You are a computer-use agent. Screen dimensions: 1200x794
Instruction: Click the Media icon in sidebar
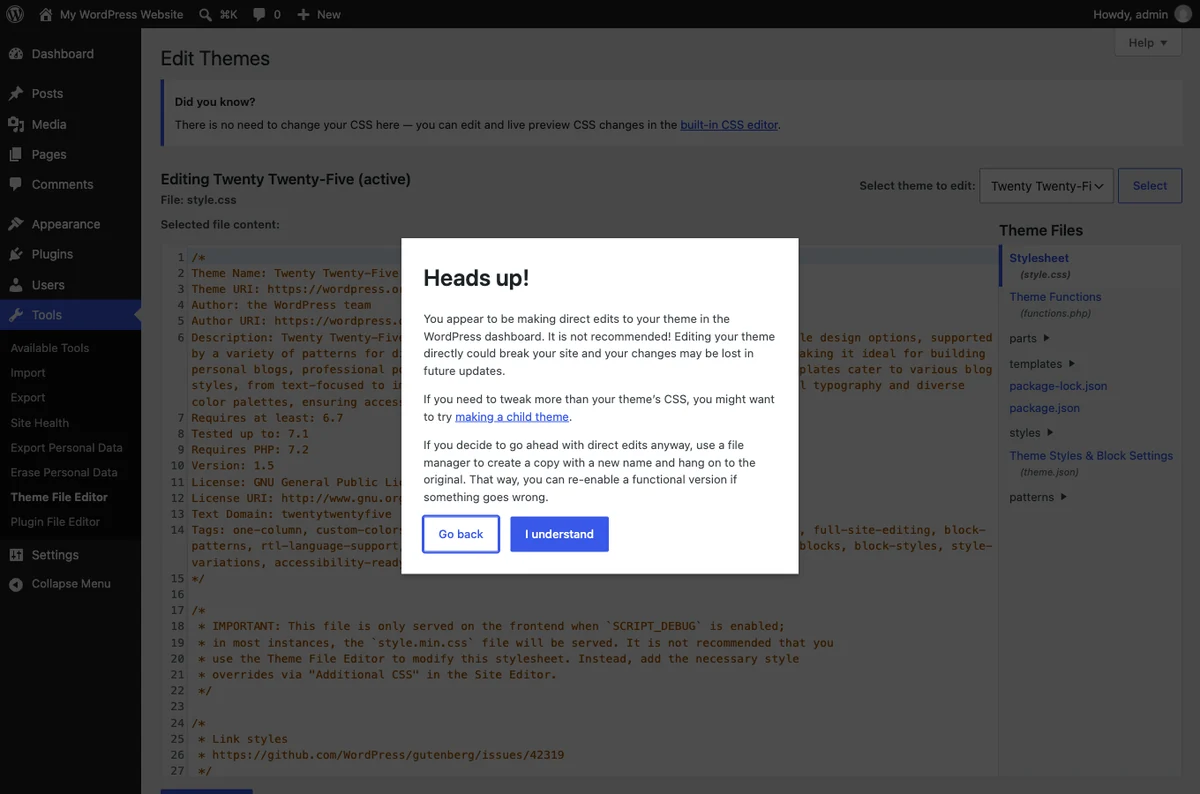coord(16,124)
